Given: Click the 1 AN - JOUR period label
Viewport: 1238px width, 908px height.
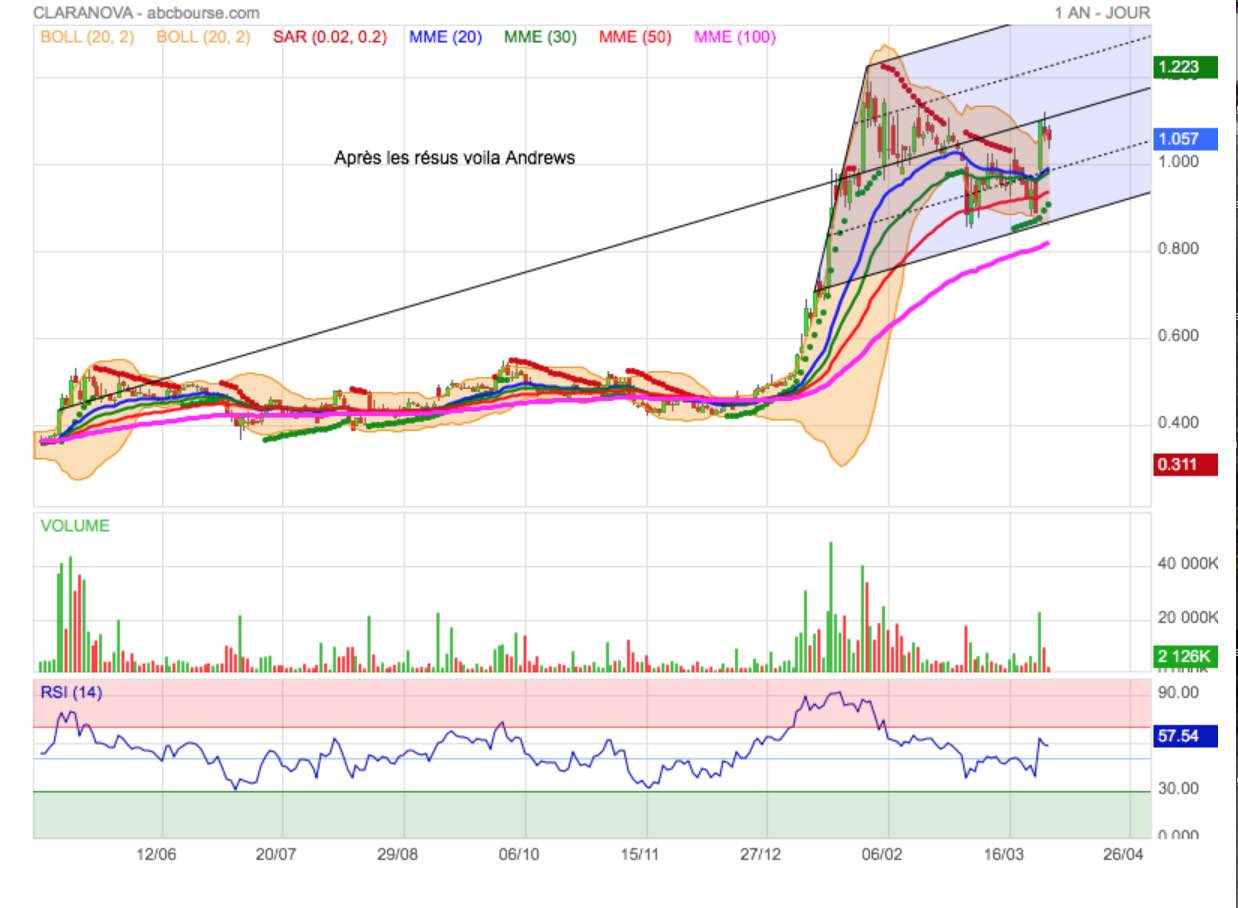Looking at the screenshot, I should [x=1103, y=13].
